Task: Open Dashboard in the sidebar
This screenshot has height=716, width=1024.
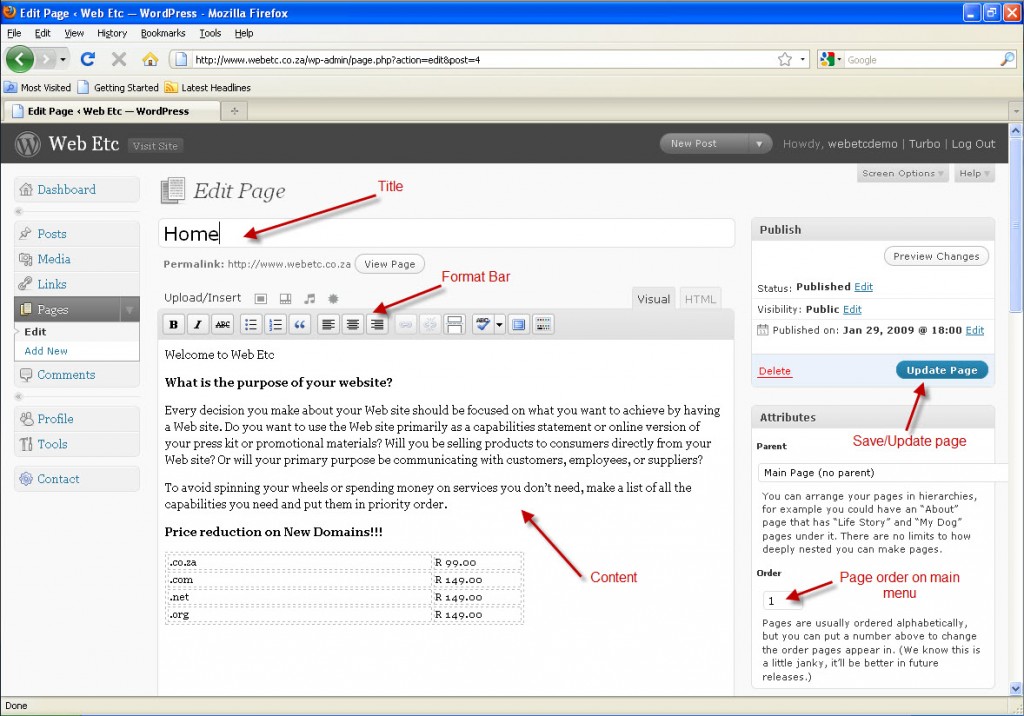Action: [77, 189]
